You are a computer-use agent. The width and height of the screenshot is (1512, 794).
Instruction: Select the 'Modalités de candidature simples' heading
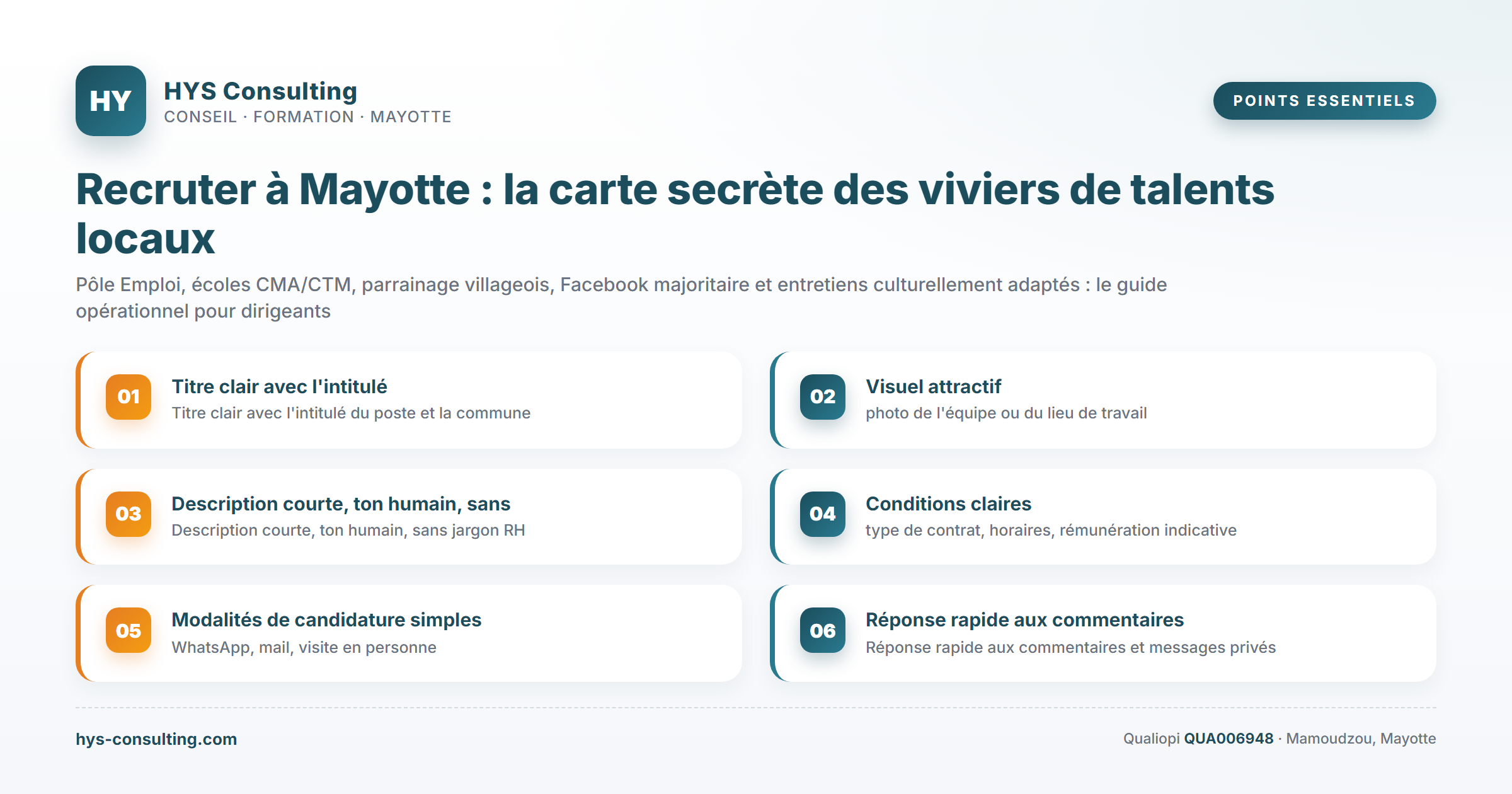326,620
